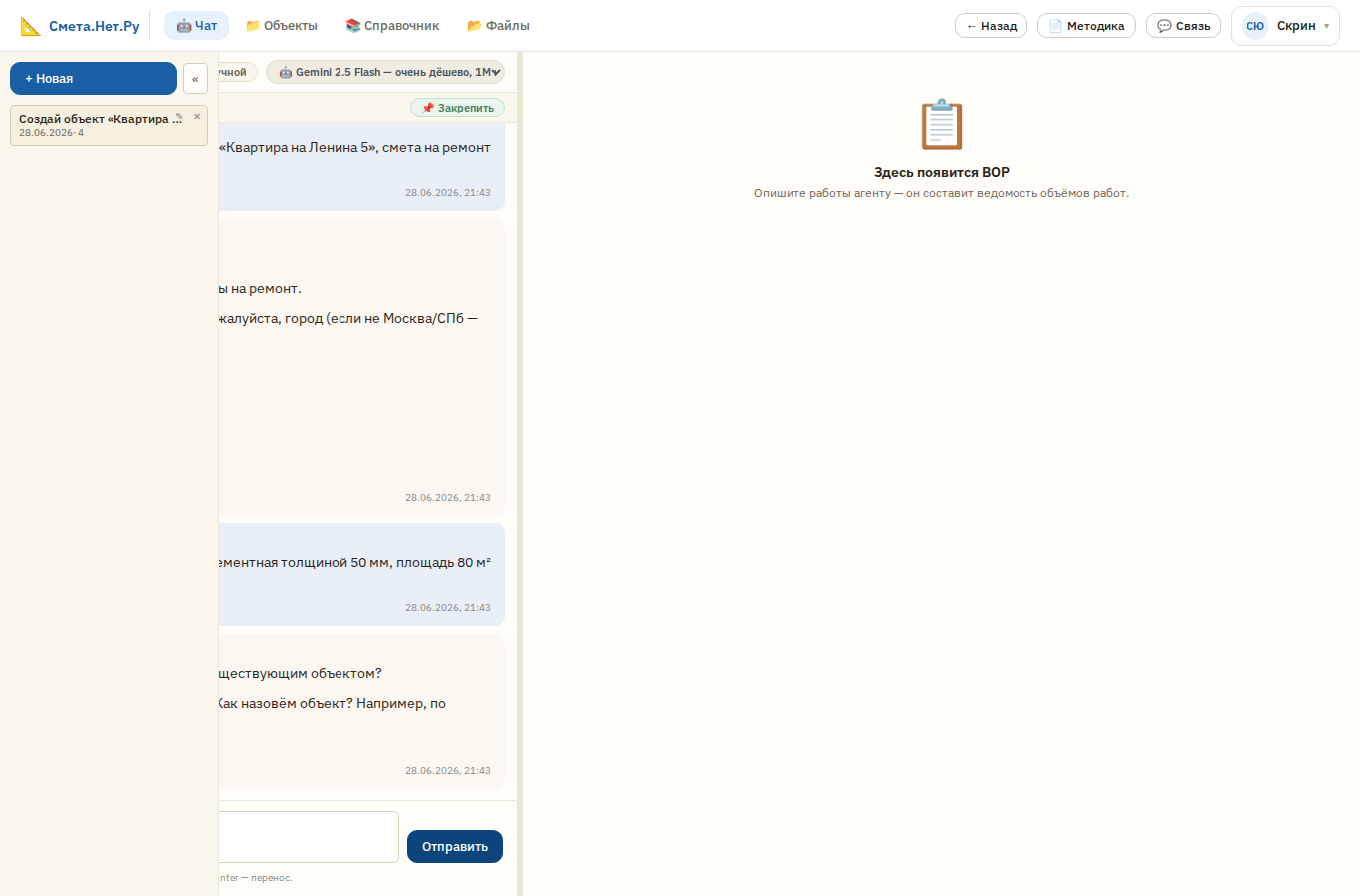Click the Назад button
This screenshot has width=1360, height=896.
click(991, 26)
